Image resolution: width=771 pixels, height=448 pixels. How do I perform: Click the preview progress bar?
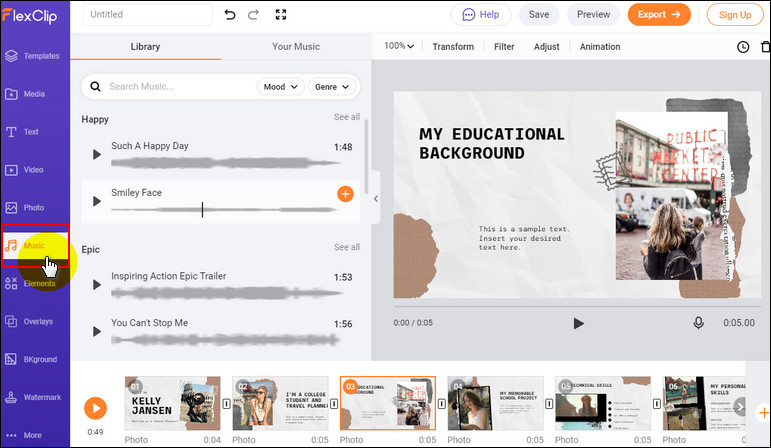click(x=577, y=306)
